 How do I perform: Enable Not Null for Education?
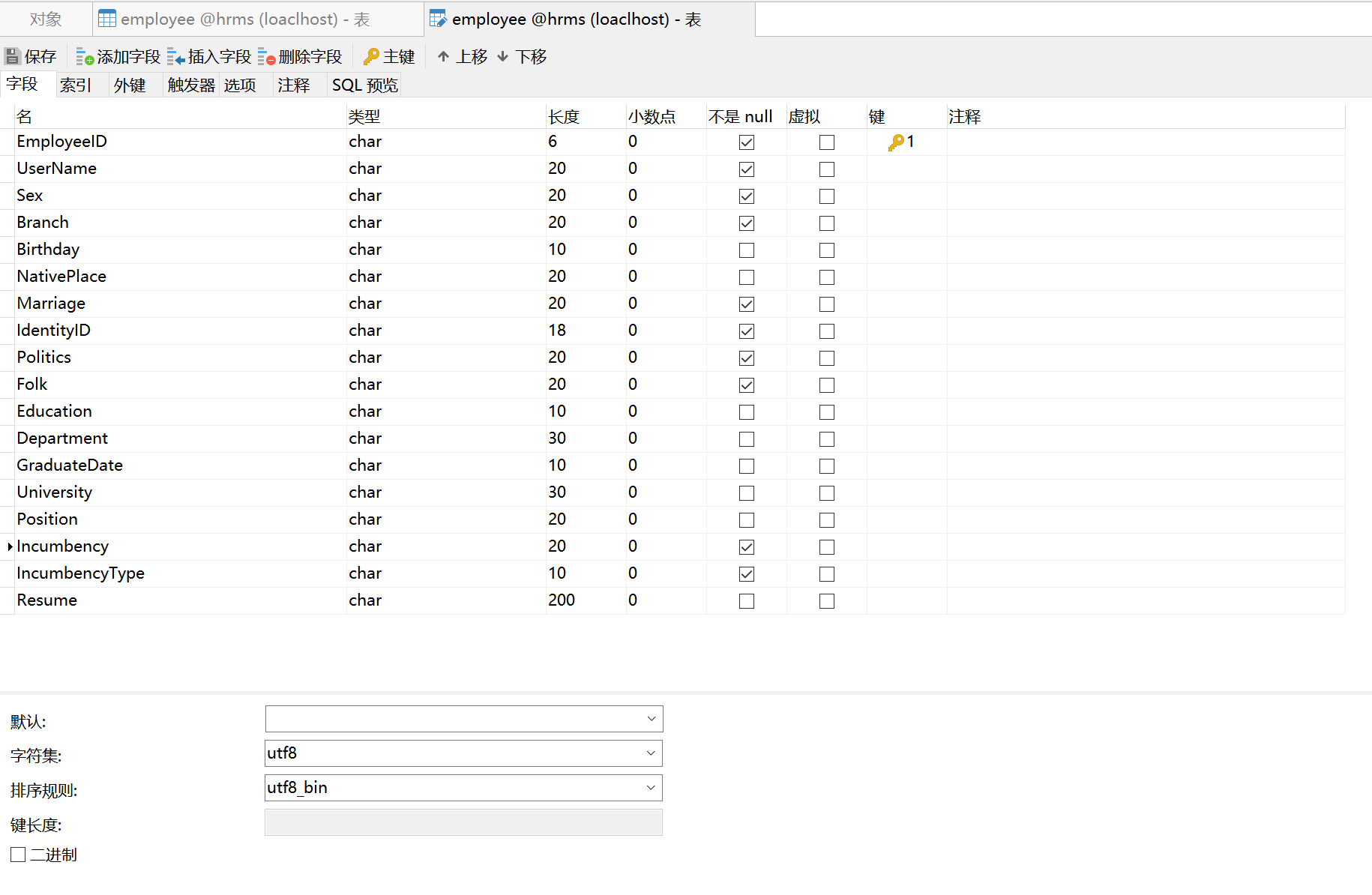pos(747,412)
